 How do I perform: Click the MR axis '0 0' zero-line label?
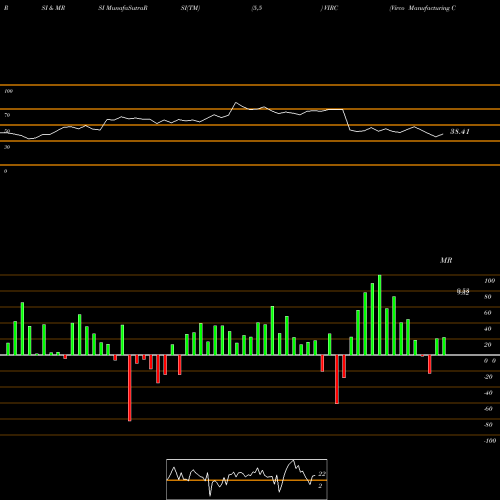coord(490,361)
